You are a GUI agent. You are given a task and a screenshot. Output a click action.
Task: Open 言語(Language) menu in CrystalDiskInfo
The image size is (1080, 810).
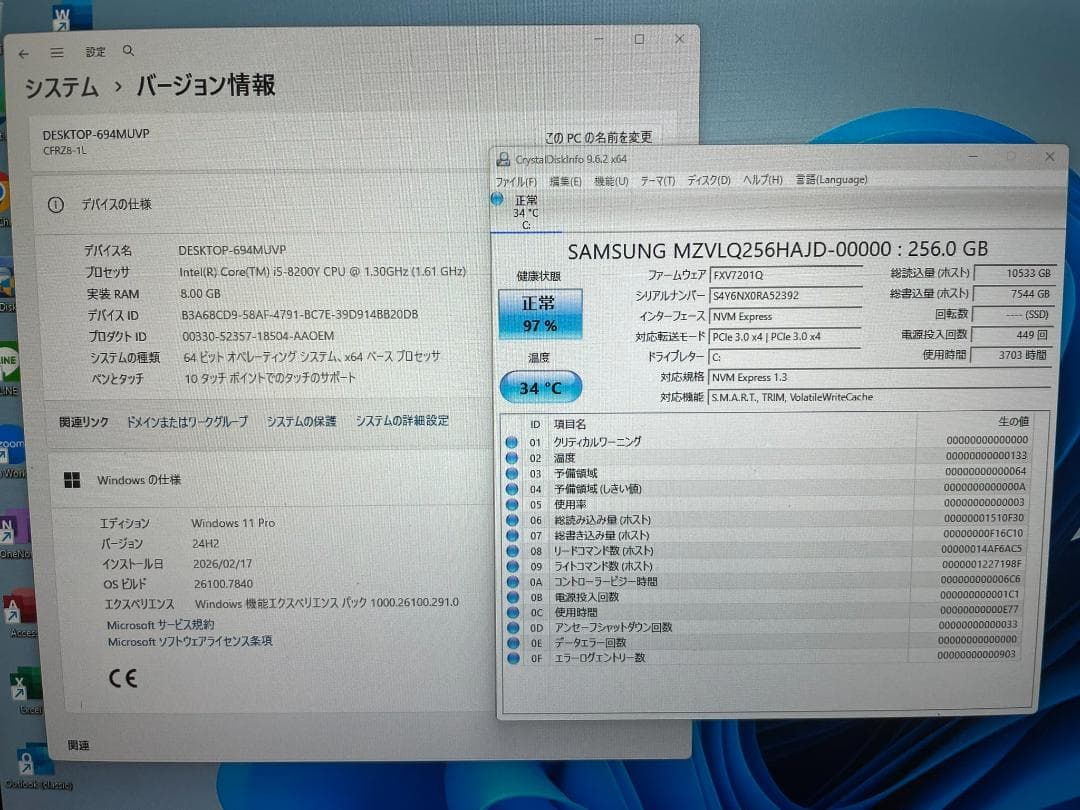pos(831,179)
